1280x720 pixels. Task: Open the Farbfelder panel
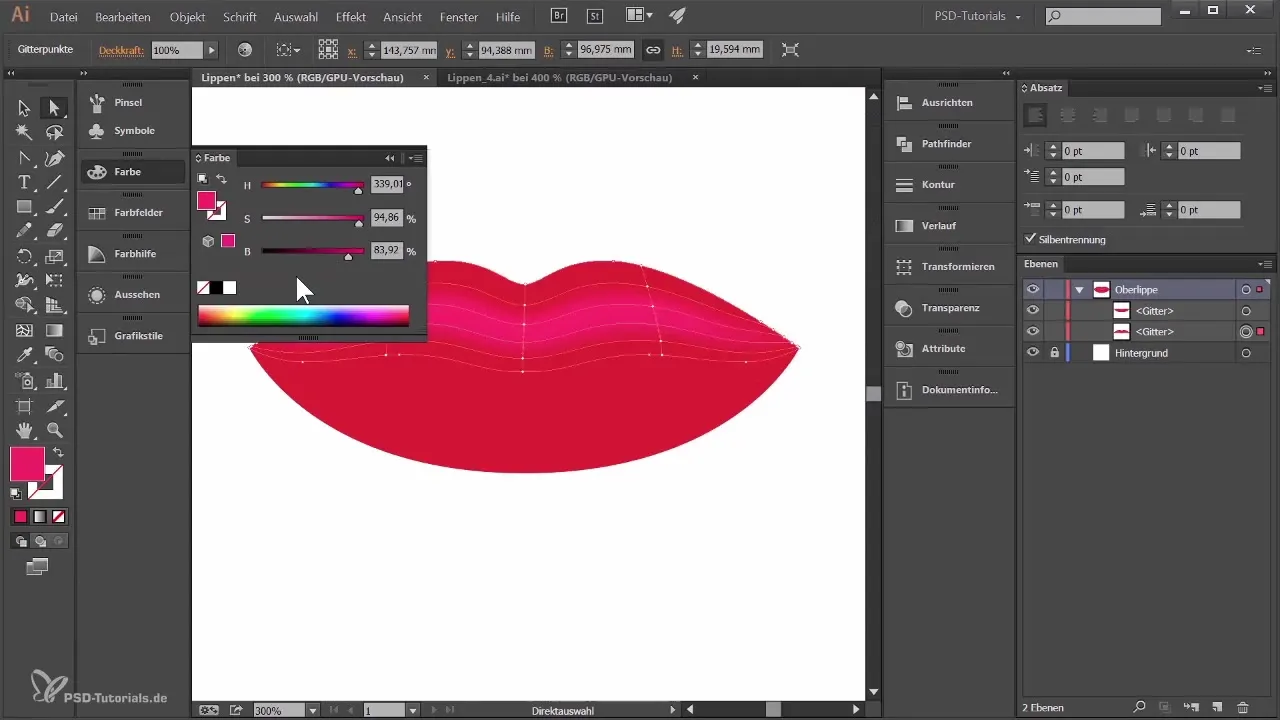coord(135,213)
